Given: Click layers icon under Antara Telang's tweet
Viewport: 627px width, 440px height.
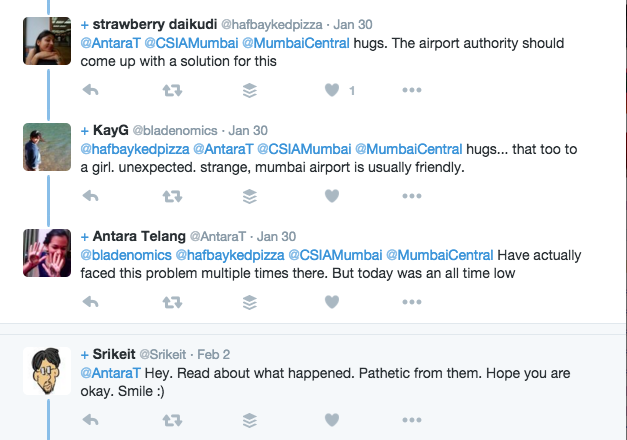Looking at the screenshot, I should point(251,301).
